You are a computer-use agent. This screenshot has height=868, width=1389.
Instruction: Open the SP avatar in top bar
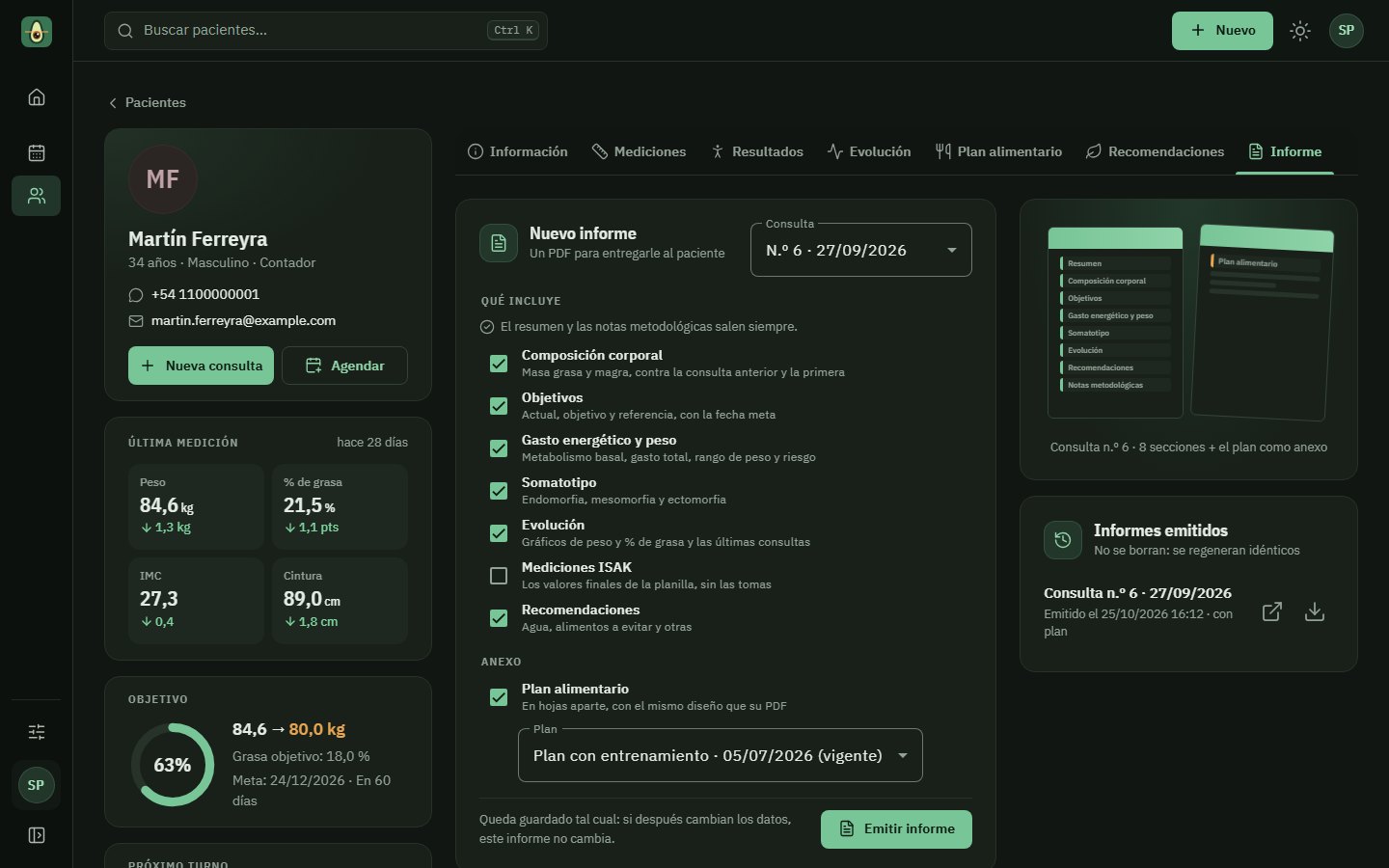coord(1347,31)
